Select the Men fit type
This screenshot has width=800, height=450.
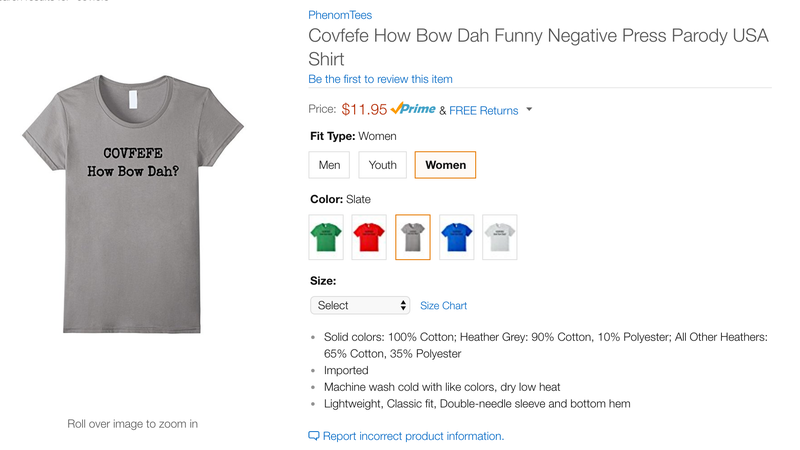click(329, 165)
